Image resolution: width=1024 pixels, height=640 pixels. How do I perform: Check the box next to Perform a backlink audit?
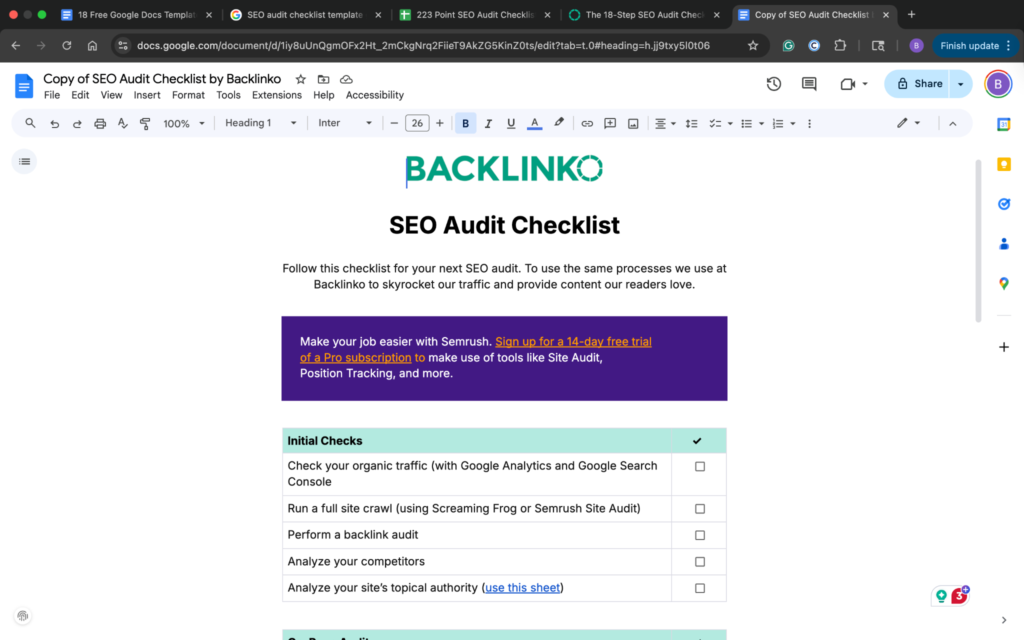coord(698,535)
